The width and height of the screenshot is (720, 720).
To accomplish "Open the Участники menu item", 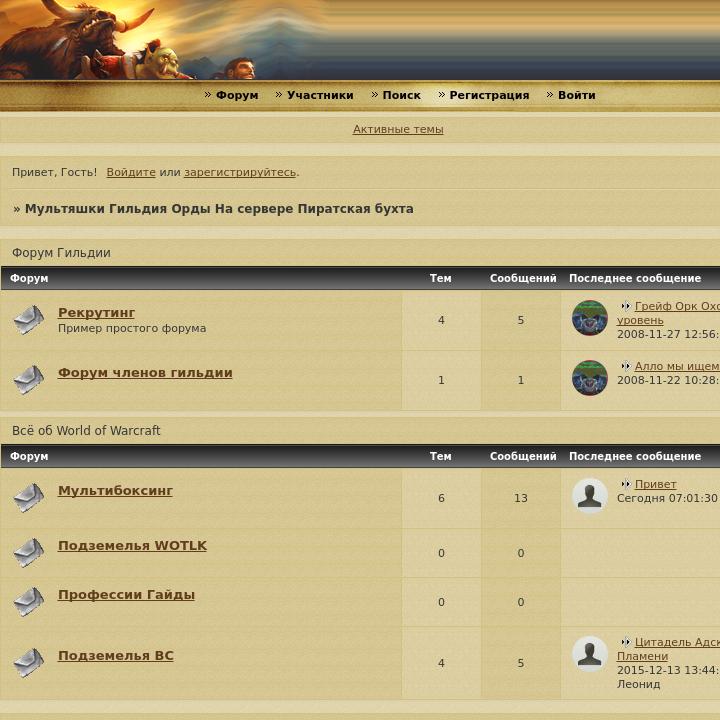I will pos(320,95).
